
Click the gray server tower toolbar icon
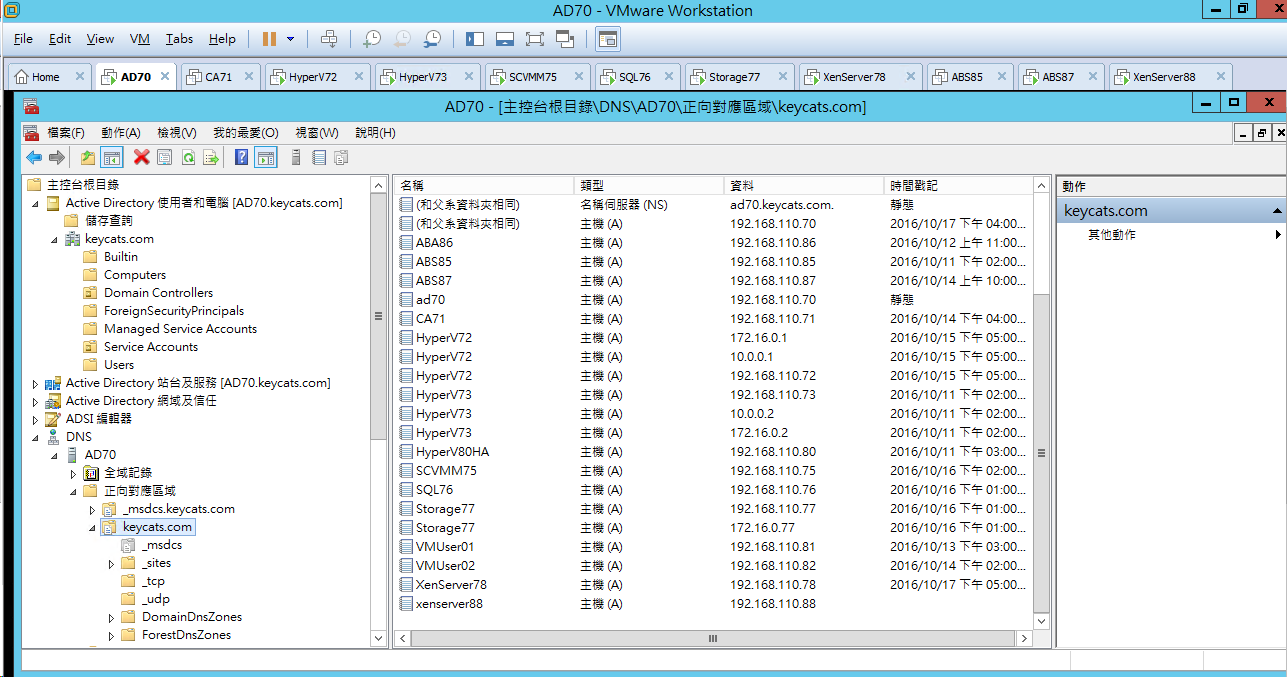click(295, 157)
